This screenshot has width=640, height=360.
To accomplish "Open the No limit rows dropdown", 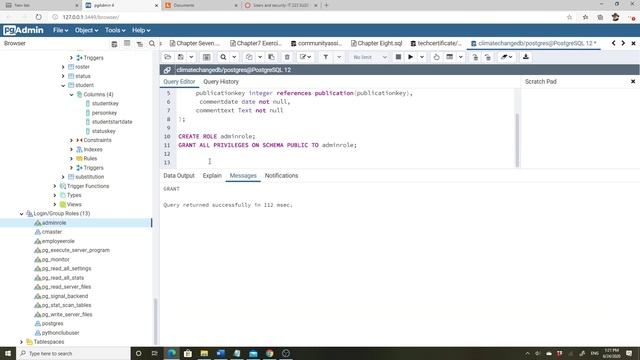I will (370, 57).
